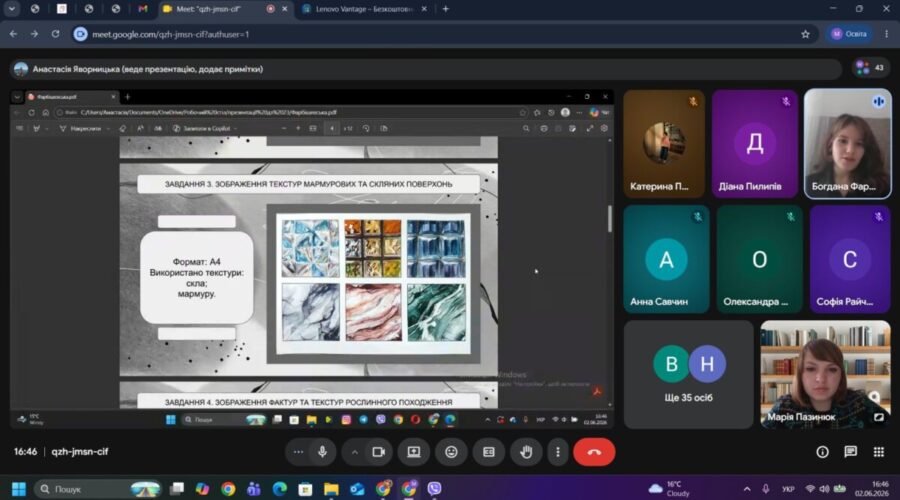Turn off the camera in Meet
The width and height of the screenshot is (900, 500).
(378, 452)
